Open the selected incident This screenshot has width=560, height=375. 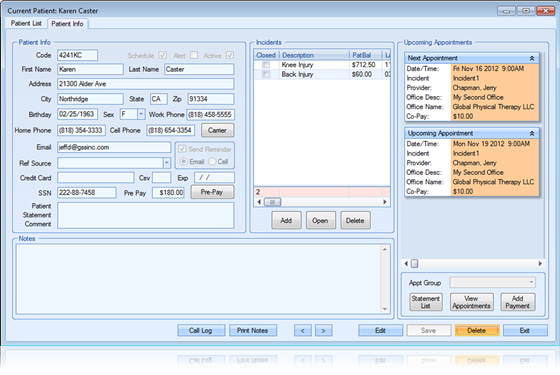click(x=320, y=220)
